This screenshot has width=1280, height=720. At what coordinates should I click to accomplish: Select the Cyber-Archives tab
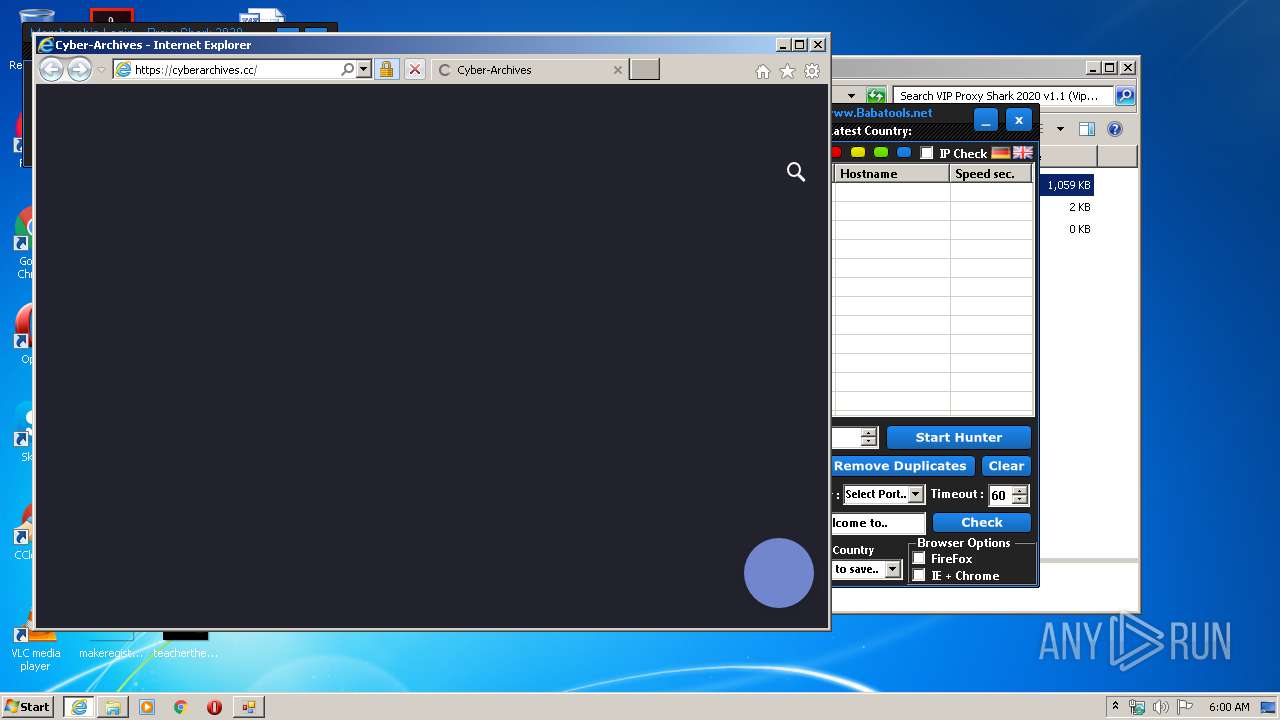click(x=530, y=70)
